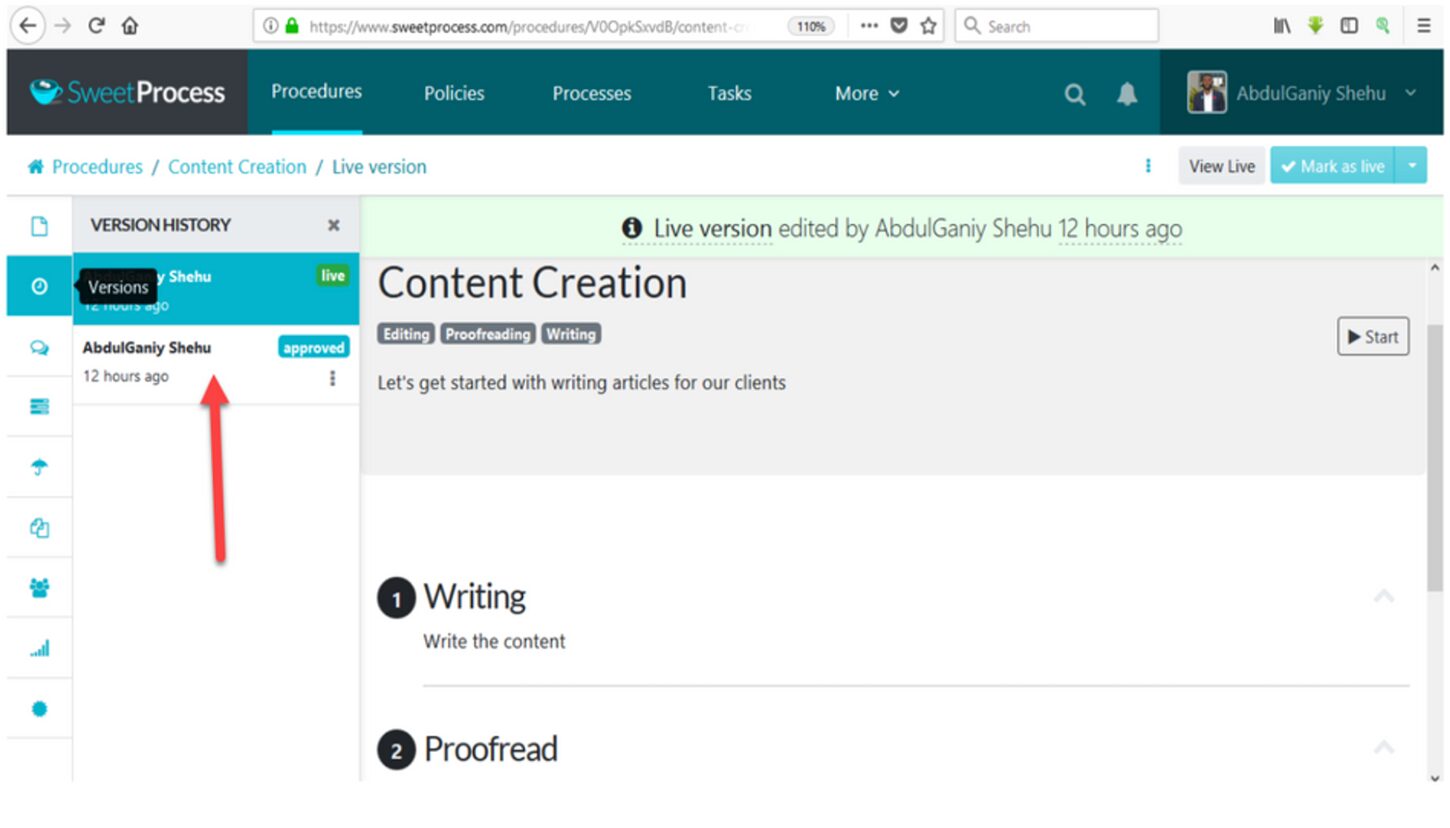Switch to the Processes tab

pos(592,94)
